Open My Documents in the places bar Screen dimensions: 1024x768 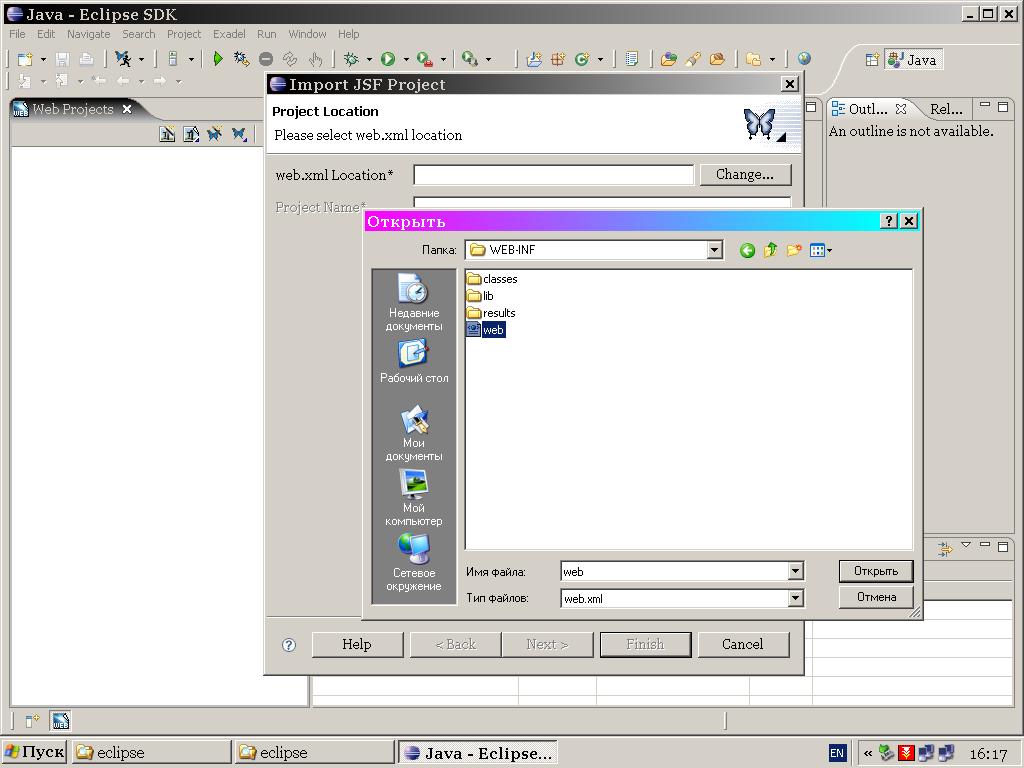pos(413,433)
